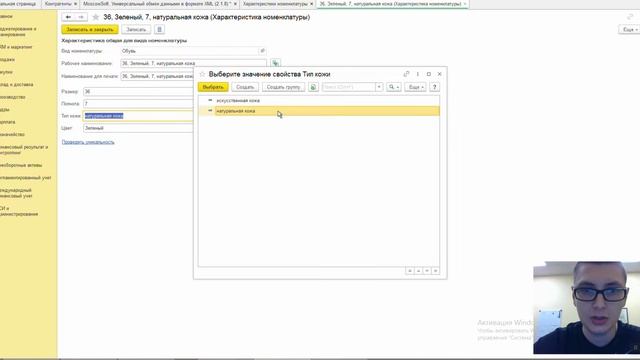
Task: Open the dialog help question mark
Action: 434,87
